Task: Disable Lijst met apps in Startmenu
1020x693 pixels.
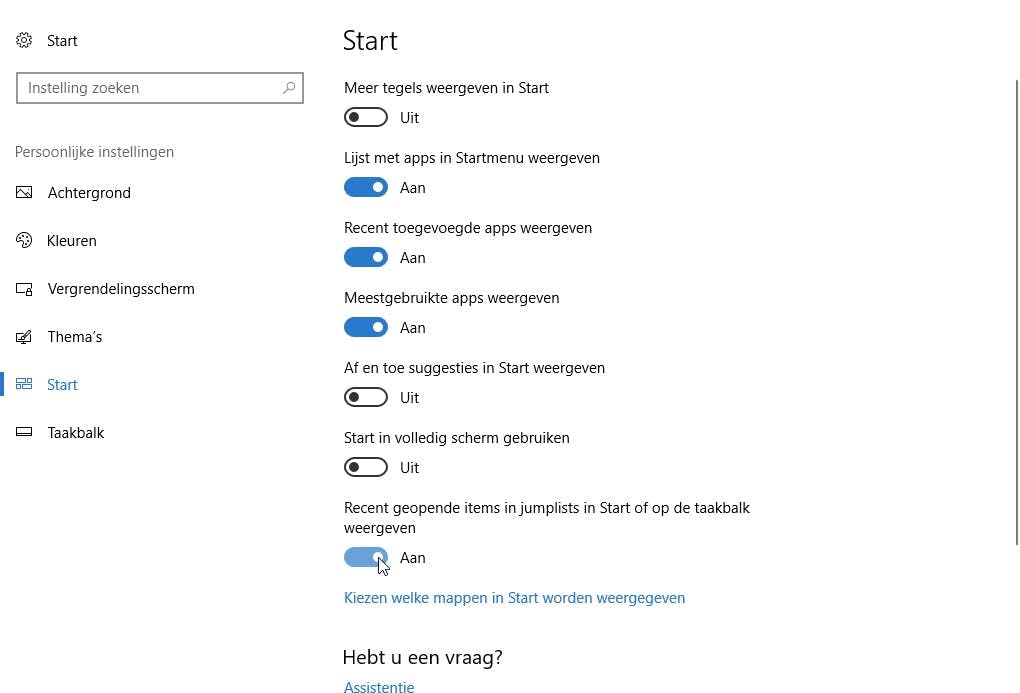Action: [x=366, y=188]
